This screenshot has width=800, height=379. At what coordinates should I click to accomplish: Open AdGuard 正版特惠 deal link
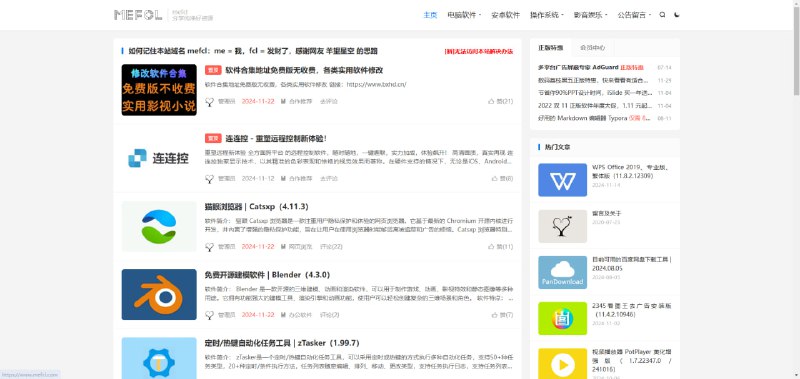(591, 67)
